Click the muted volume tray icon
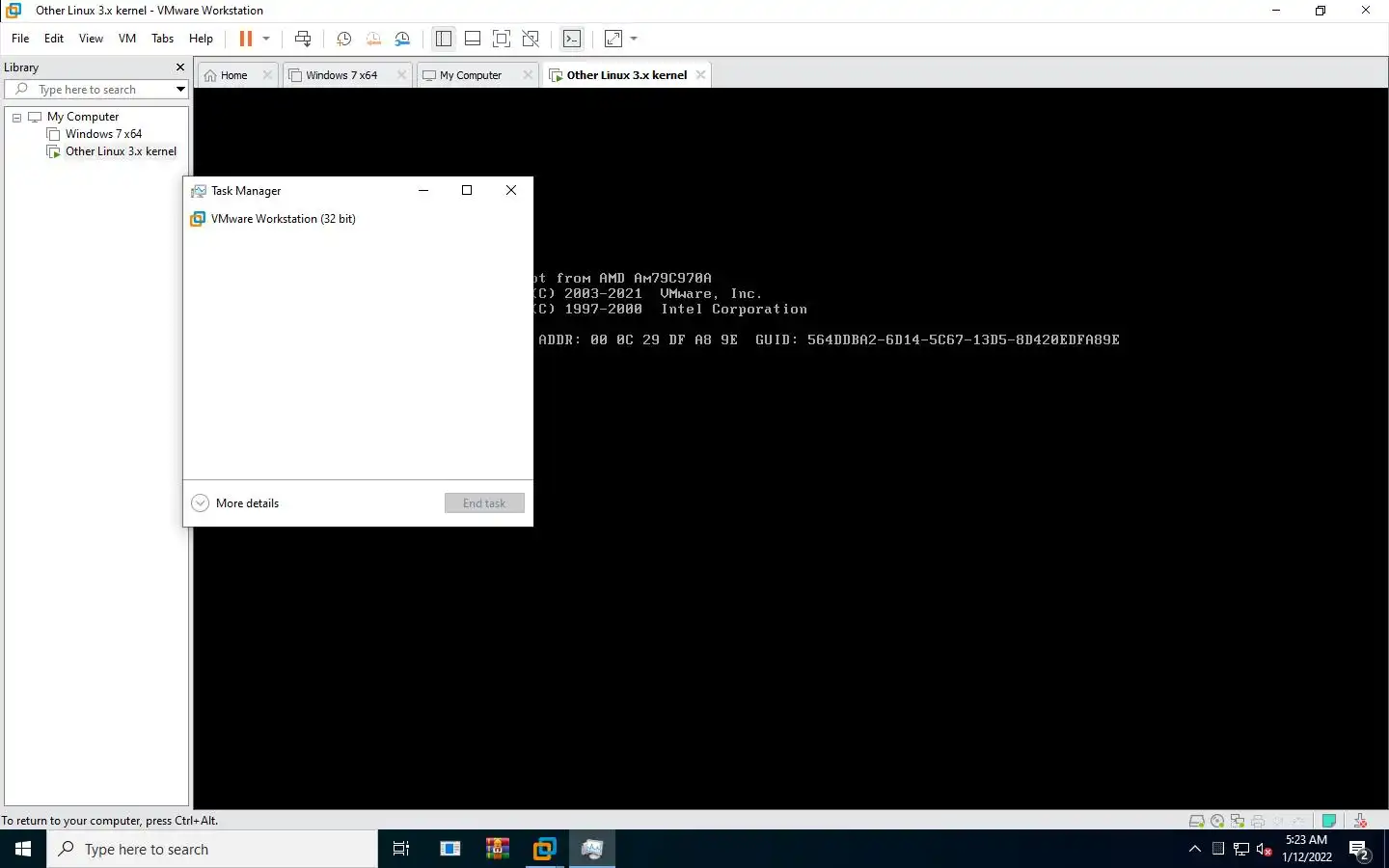The image size is (1389, 868). pos(1265,849)
